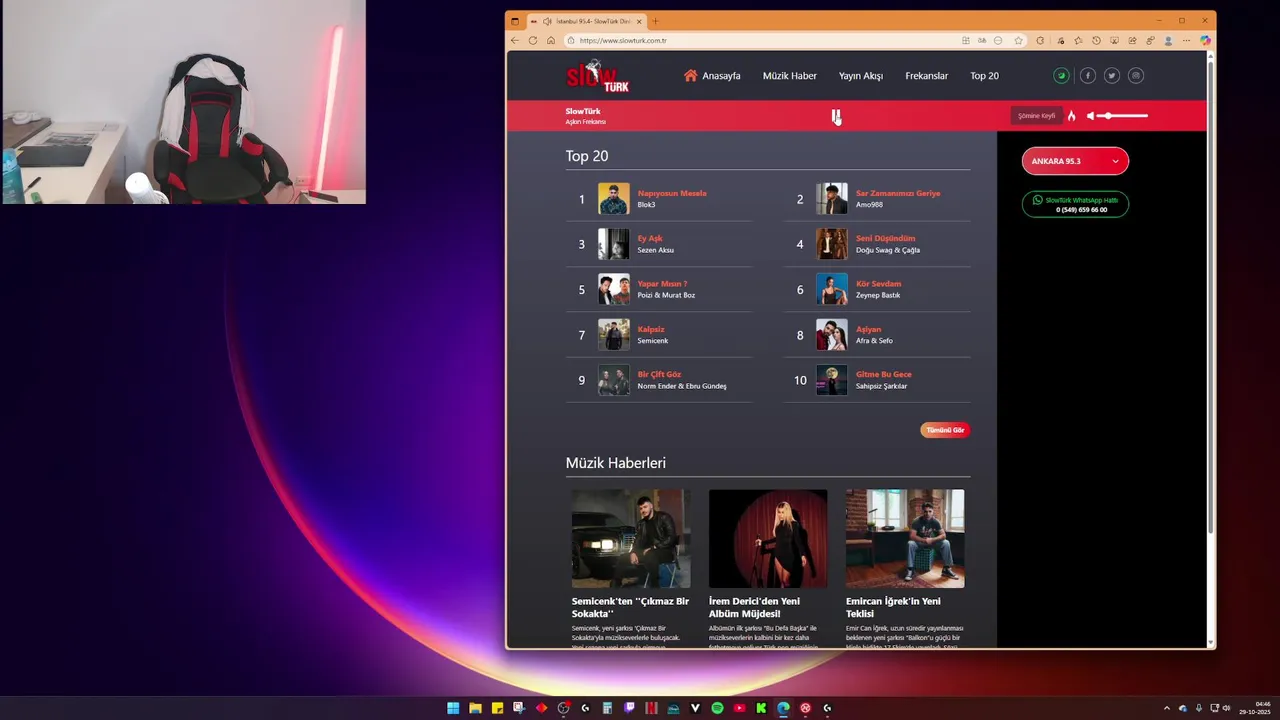Open taskbar clock showing 04:46
Image resolution: width=1280 pixels, height=720 pixels.
[1255, 708]
